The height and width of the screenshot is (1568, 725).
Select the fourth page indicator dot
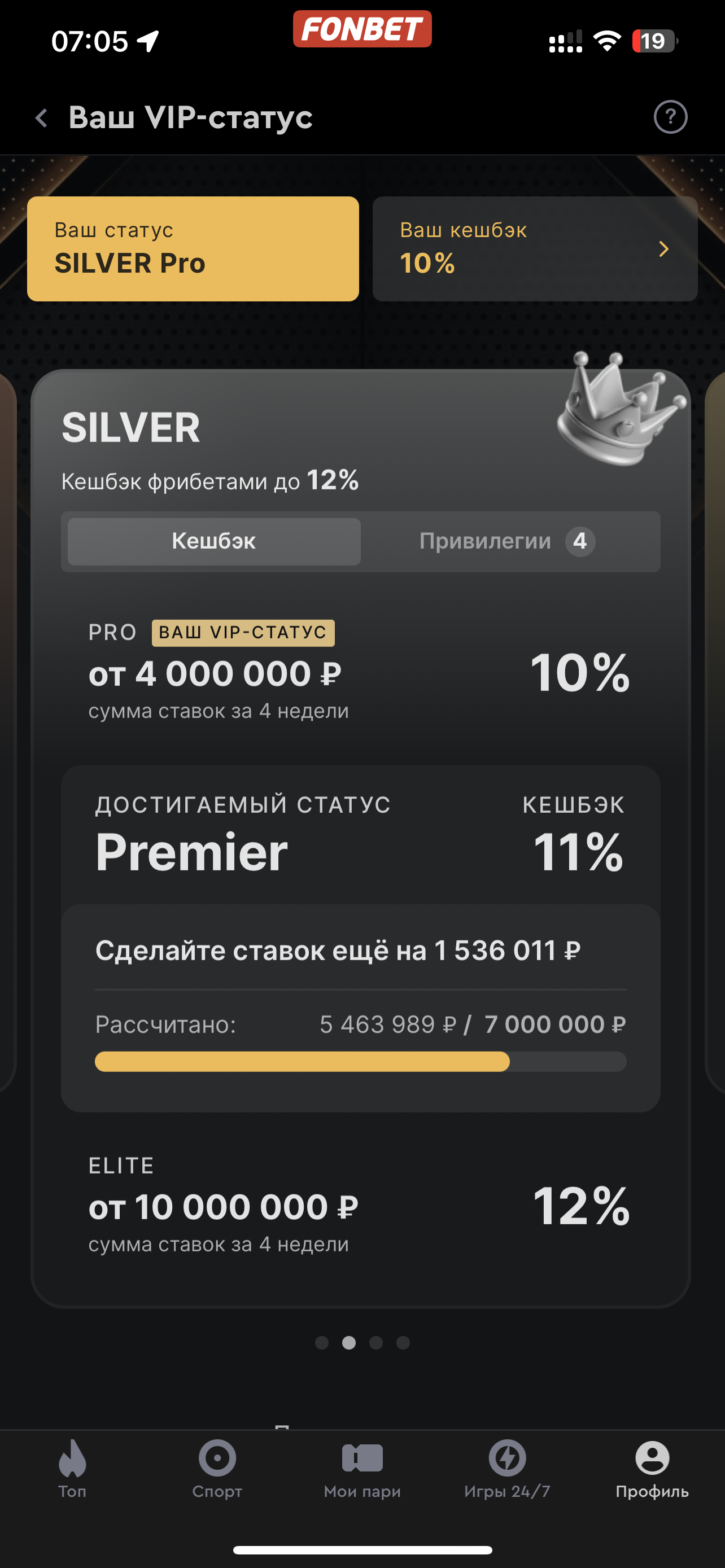tap(403, 1343)
